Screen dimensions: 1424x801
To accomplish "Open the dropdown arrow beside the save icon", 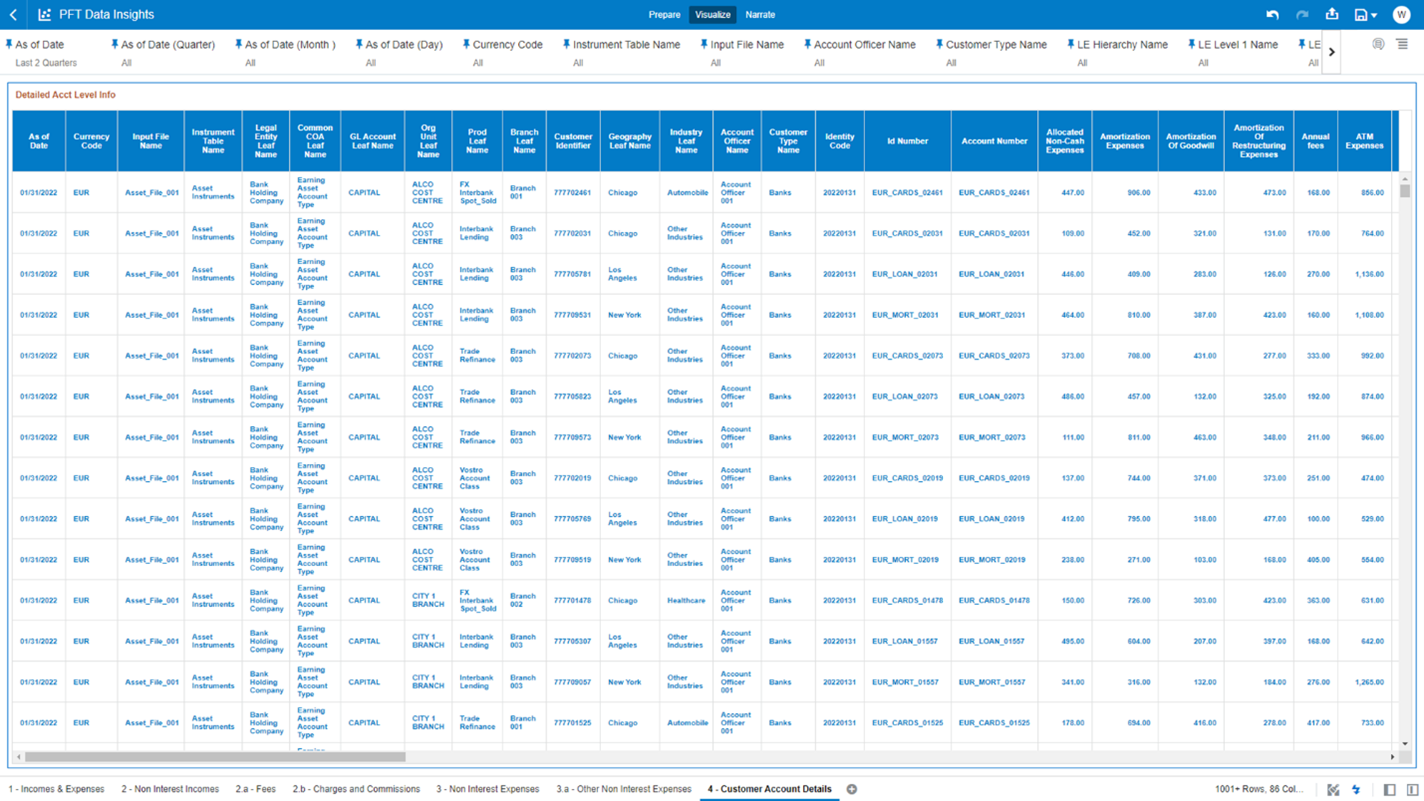I will pyautogui.click(x=1375, y=14).
